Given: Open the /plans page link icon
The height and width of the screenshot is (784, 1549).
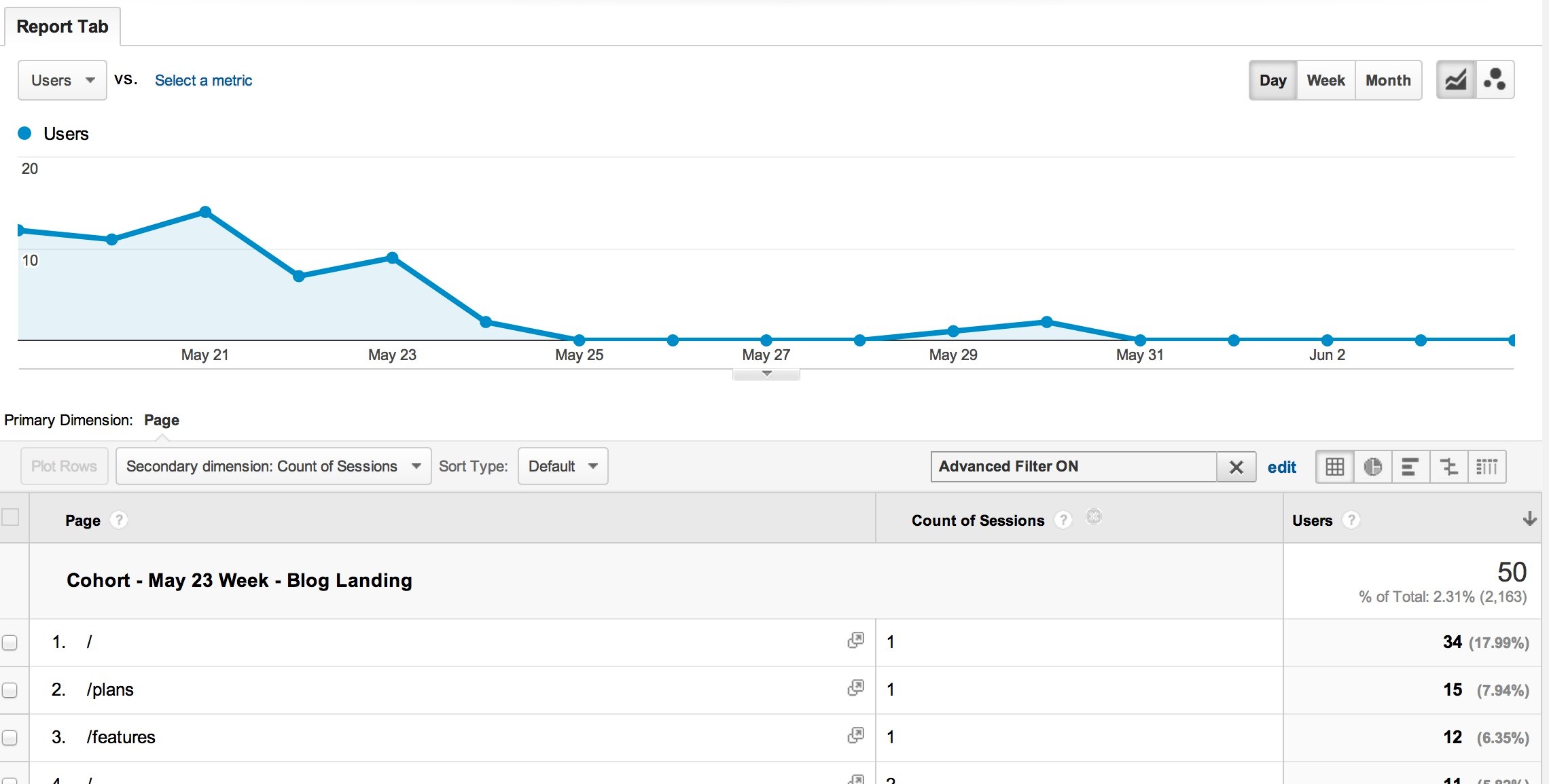Looking at the screenshot, I should (855, 688).
